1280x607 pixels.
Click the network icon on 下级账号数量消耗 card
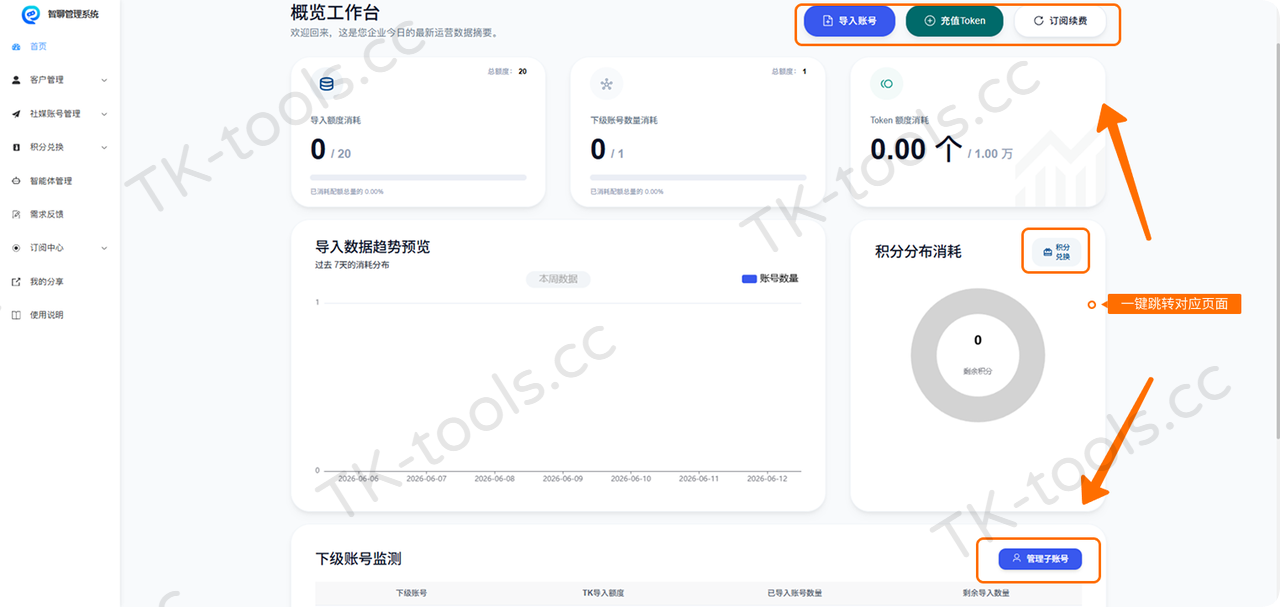click(x=606, y=84)
